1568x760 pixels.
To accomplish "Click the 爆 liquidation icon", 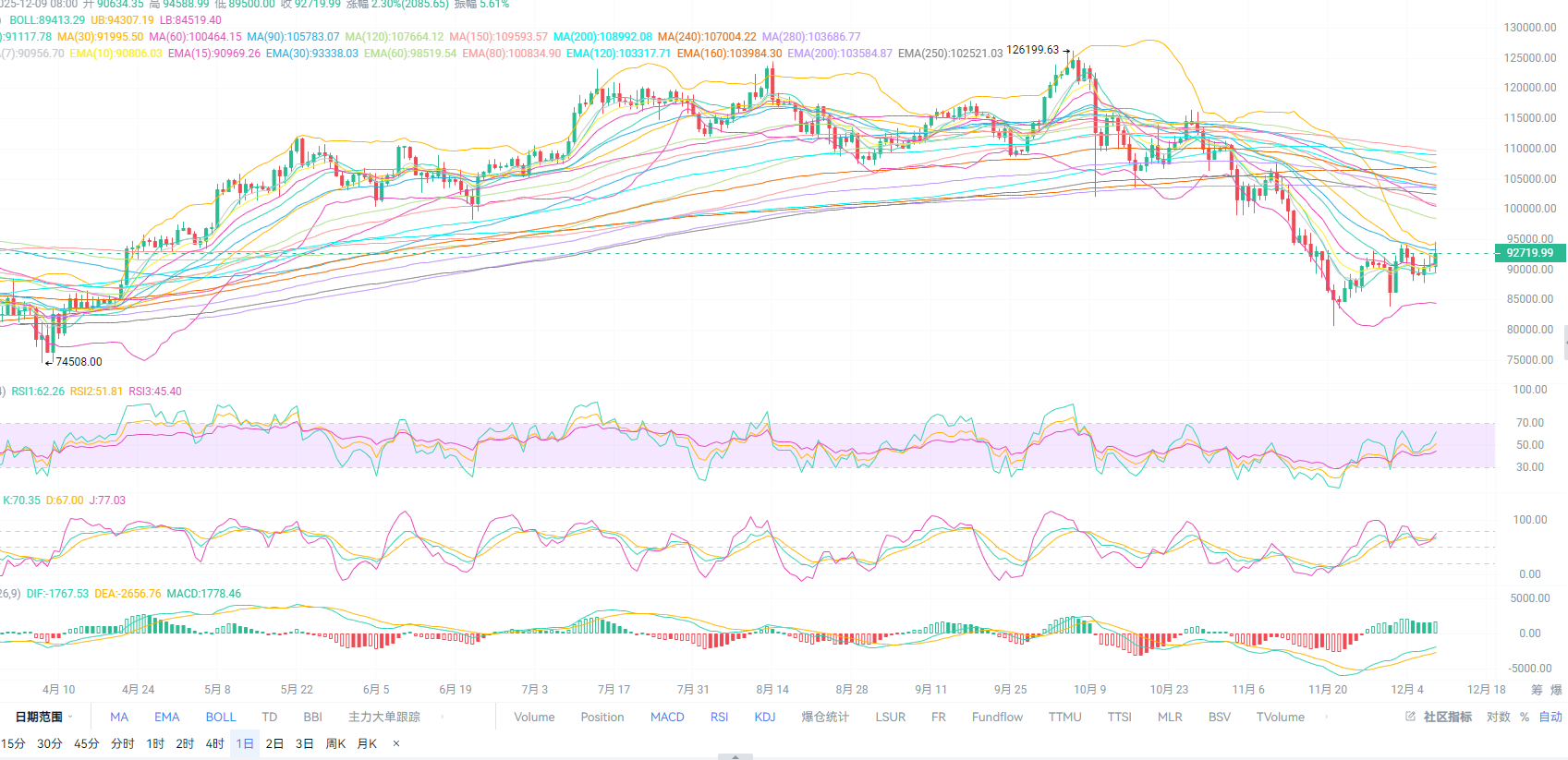I will [1556, 690].
